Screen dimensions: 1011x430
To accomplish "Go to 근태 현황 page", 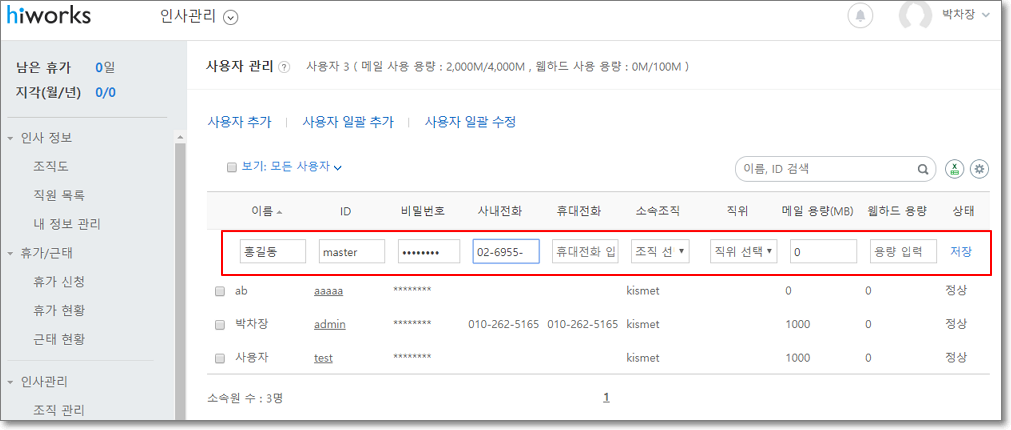I will click(59, 339).
